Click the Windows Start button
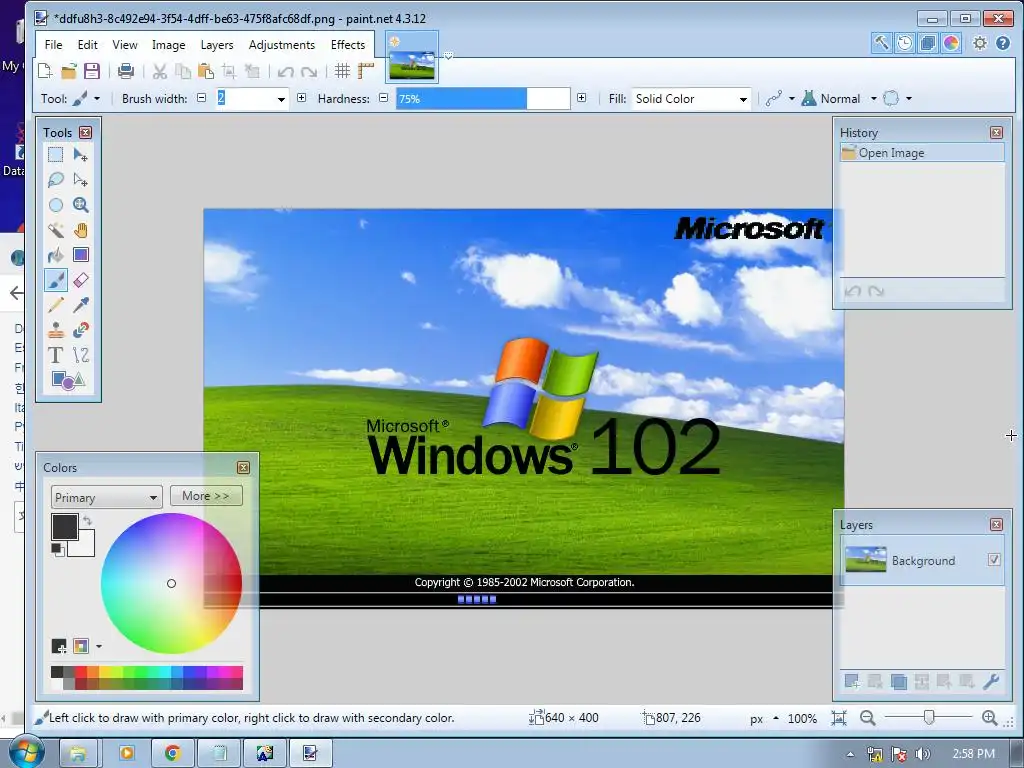Screen dimensions: 1024x768 (25, 752)
